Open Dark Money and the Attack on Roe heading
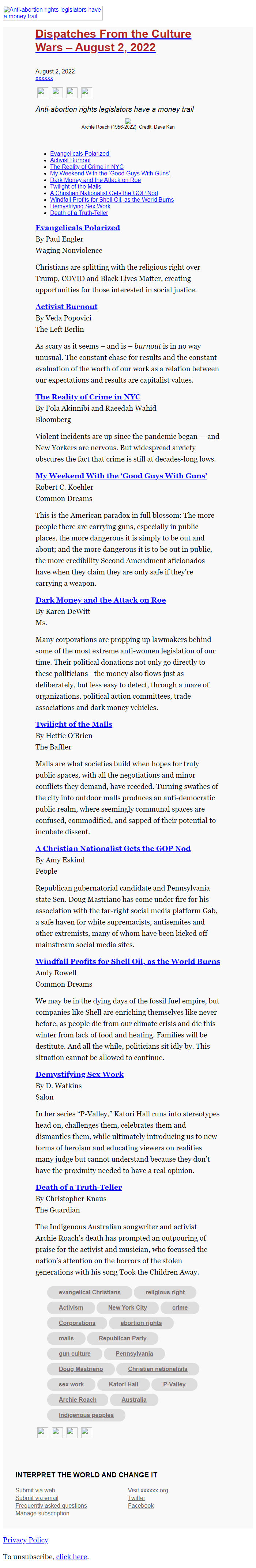Image resolution: width=256 pixels, height=1568 pixels. (x=101, y=600)
